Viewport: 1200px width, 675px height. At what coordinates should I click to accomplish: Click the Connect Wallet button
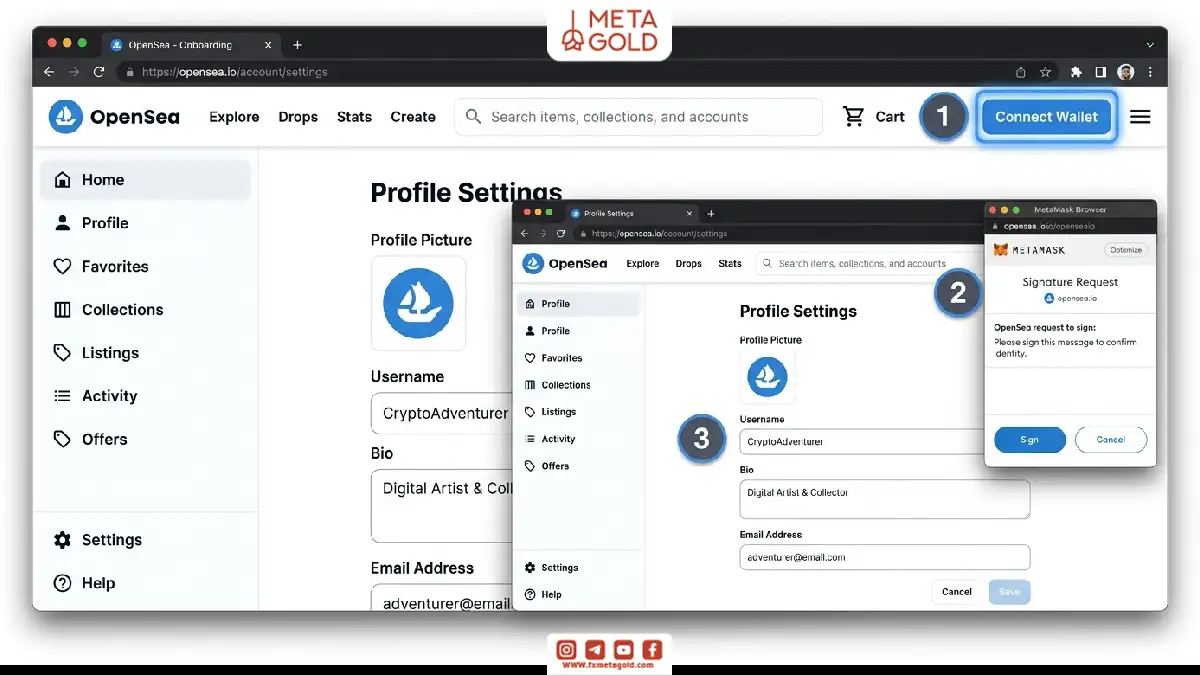click(1046, 117)
